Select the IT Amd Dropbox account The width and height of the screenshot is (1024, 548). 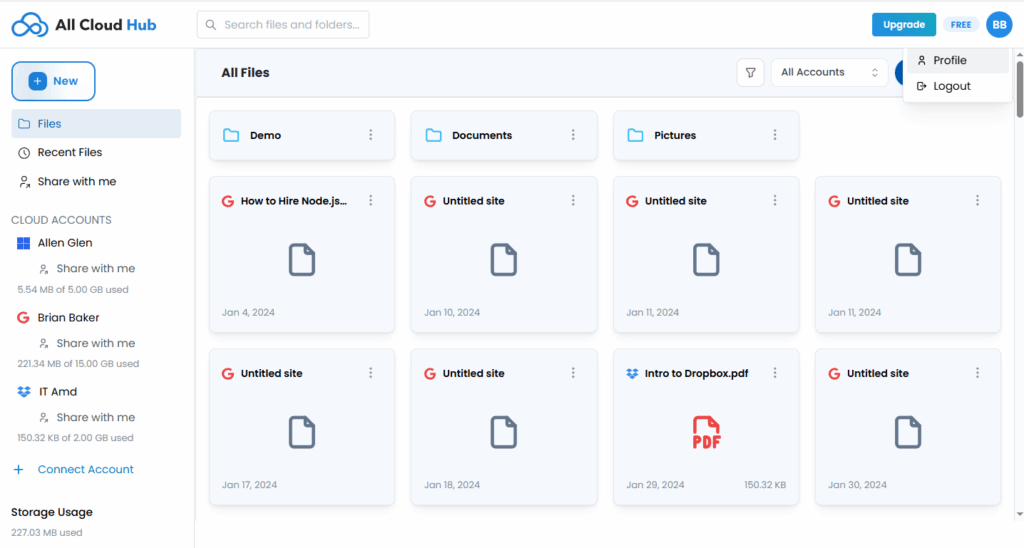pos(57,392)
